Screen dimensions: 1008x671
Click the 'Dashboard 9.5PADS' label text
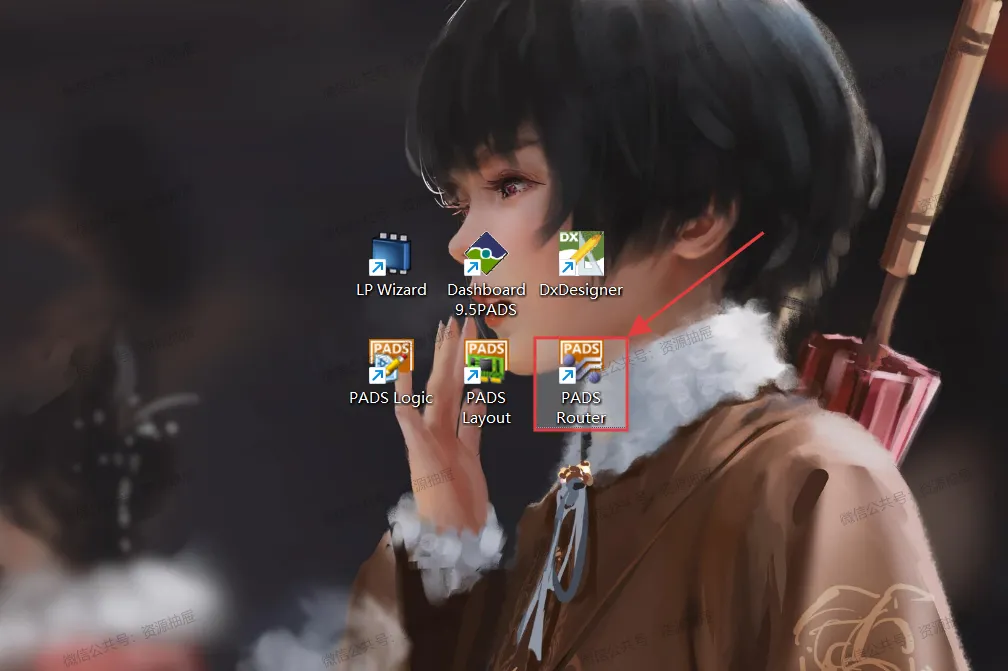[486, 300]
